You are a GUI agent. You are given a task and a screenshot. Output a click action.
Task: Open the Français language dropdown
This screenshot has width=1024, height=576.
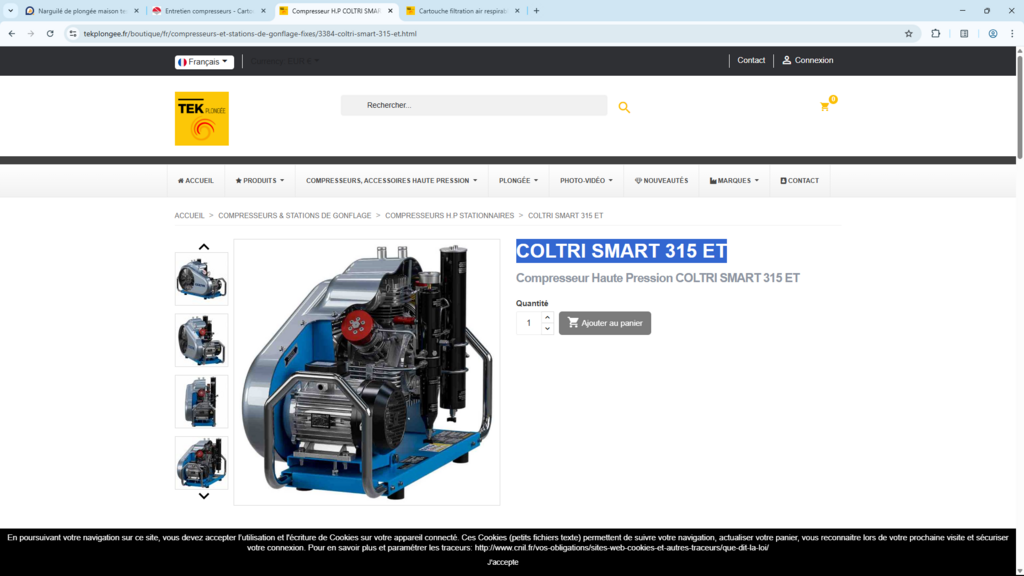point(204,61)
